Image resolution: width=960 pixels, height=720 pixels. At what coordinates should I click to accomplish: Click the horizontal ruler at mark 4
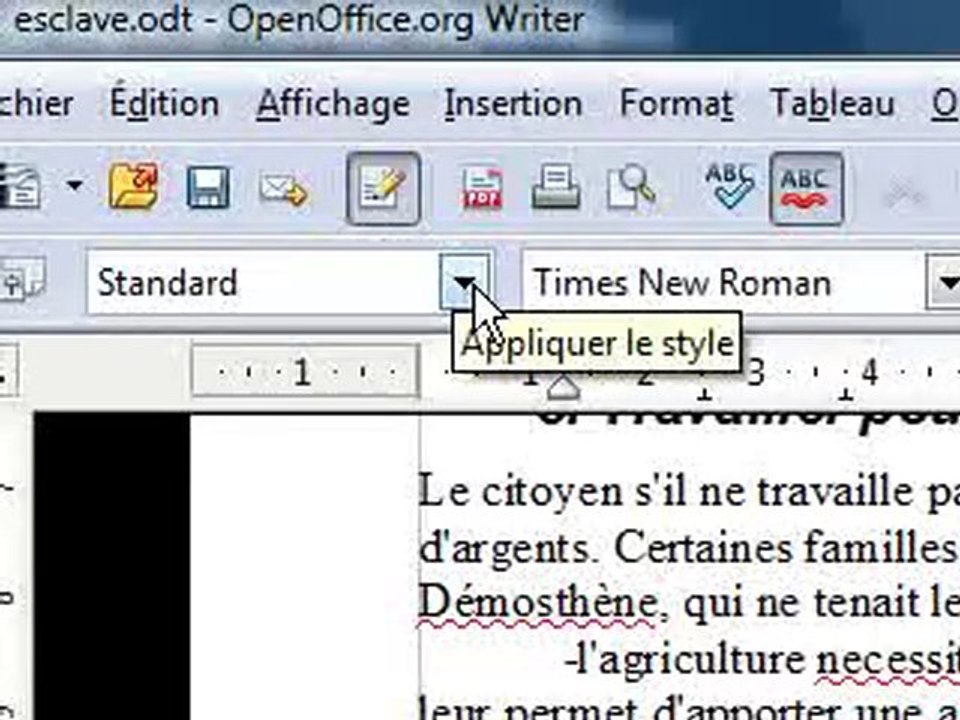(870, 371)
